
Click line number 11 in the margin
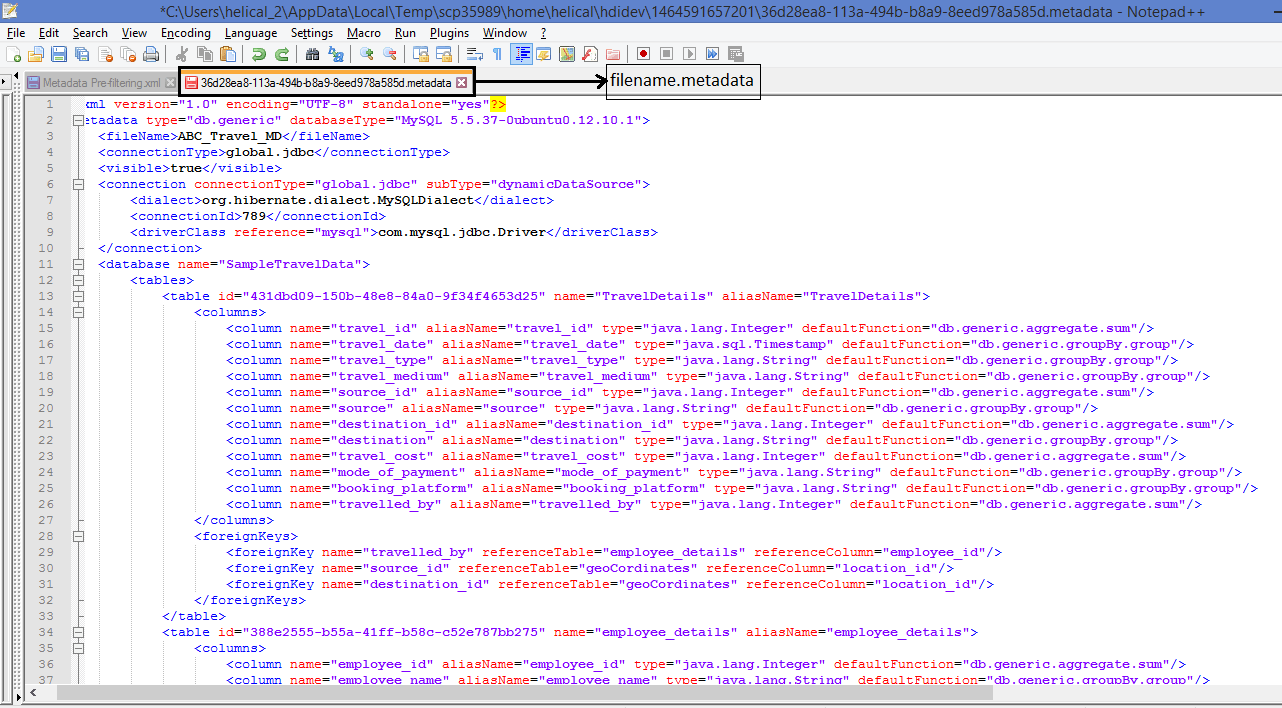tap(46, 264)
